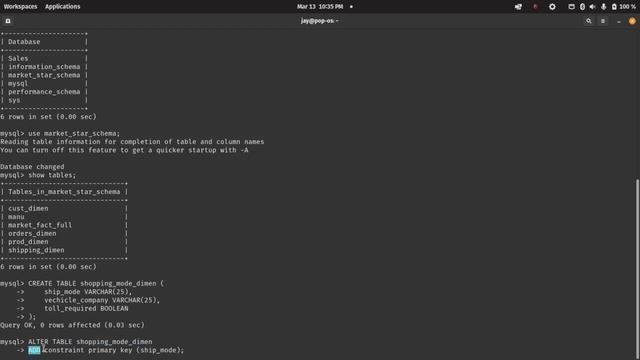
Task: Minimize the terminal window
Action: 619,21
